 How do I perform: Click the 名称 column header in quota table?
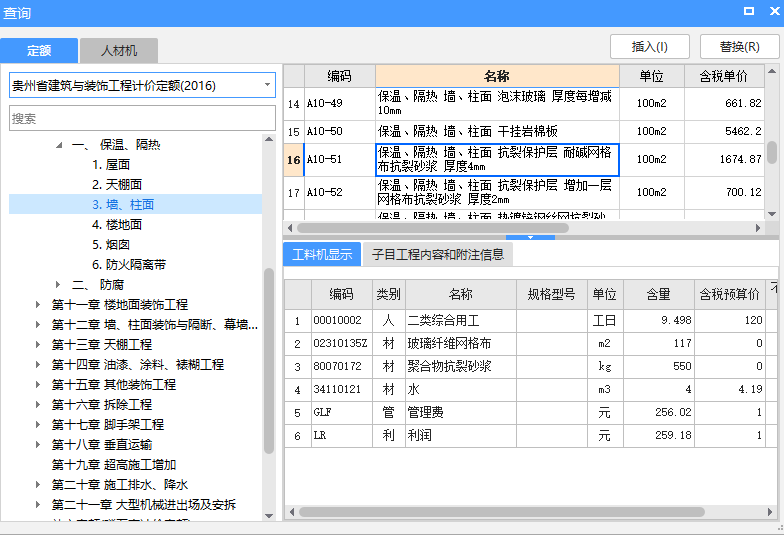pos(497,76)
